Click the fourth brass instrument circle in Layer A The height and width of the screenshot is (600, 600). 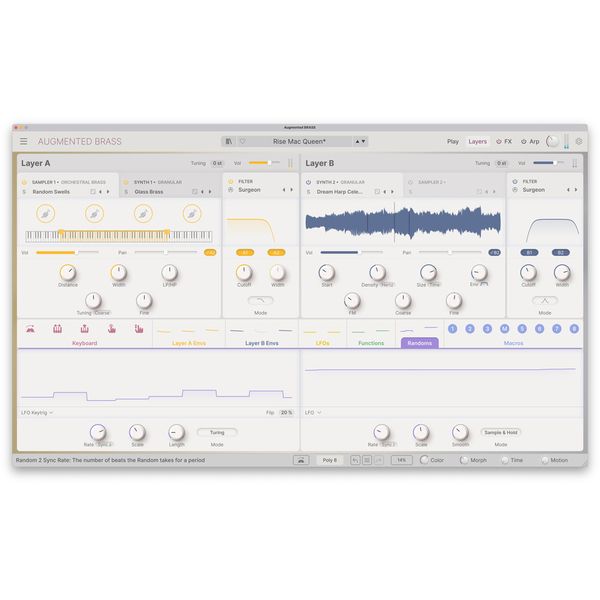[192, 214]
